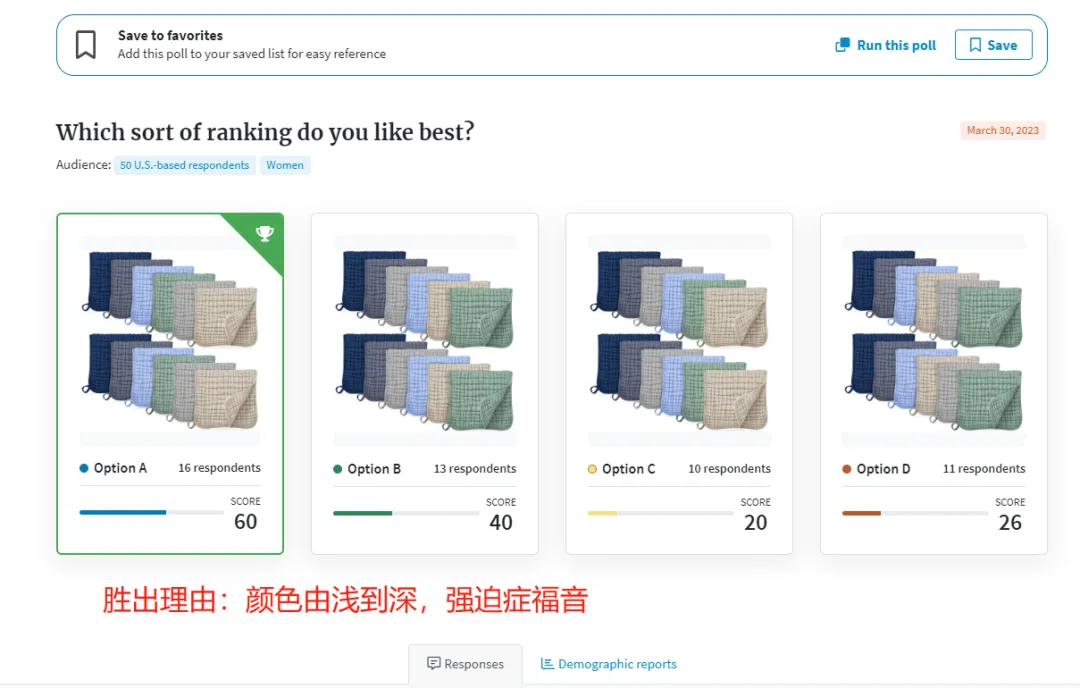This screenshot has height=688, width=1080.
Task: Click the chart icon on Demographic reports tab
Action: pos(547,663)
